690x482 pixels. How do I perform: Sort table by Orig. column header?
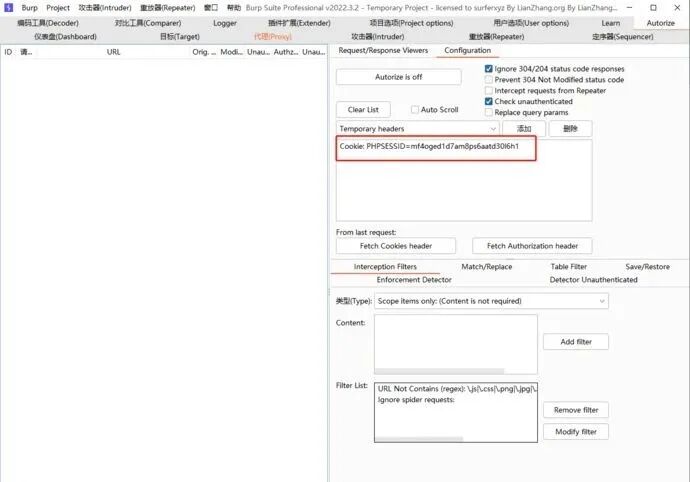point(204,52)
